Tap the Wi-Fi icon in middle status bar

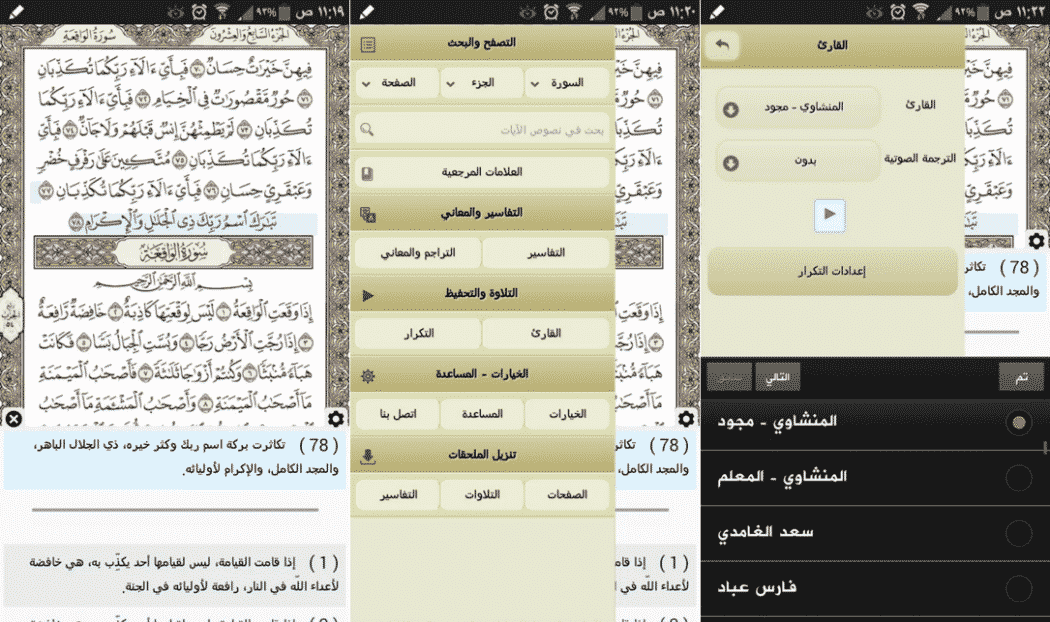pos(574,11)
